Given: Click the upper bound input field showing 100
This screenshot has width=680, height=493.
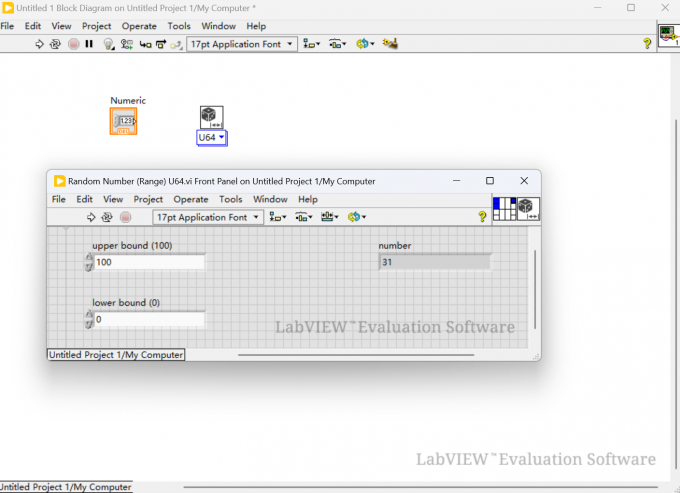Looking at the screenshot, I should pyautogui.click(x=149, y=262).
